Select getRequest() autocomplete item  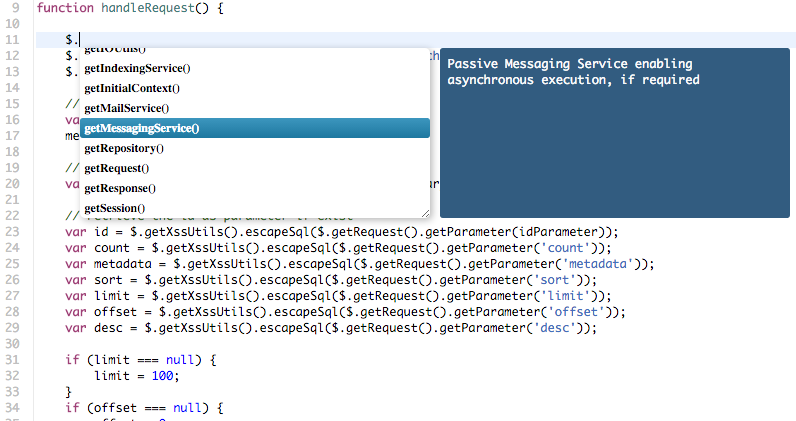coord(255,168)
